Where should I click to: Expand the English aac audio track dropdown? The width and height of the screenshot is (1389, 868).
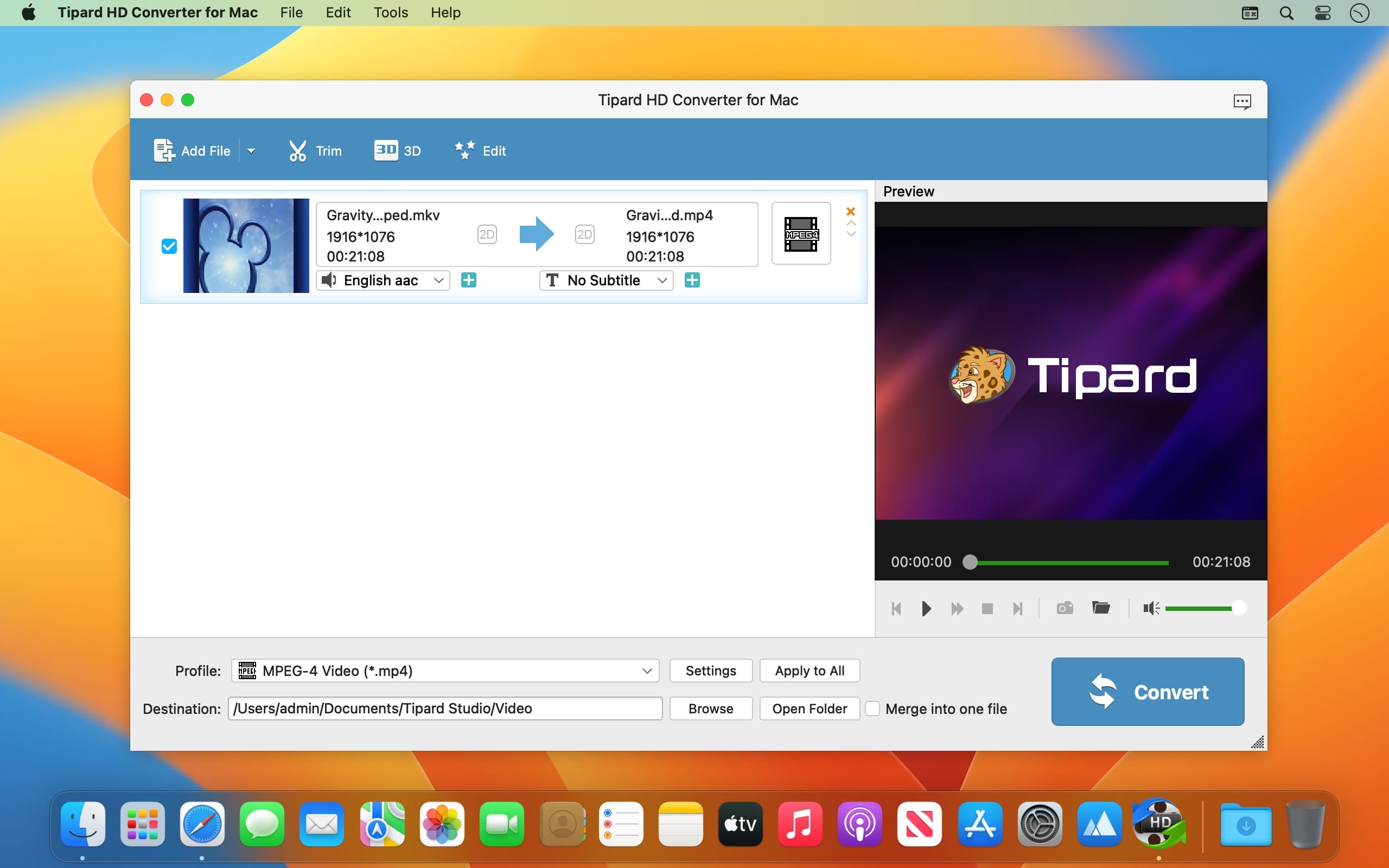(383, 280)
